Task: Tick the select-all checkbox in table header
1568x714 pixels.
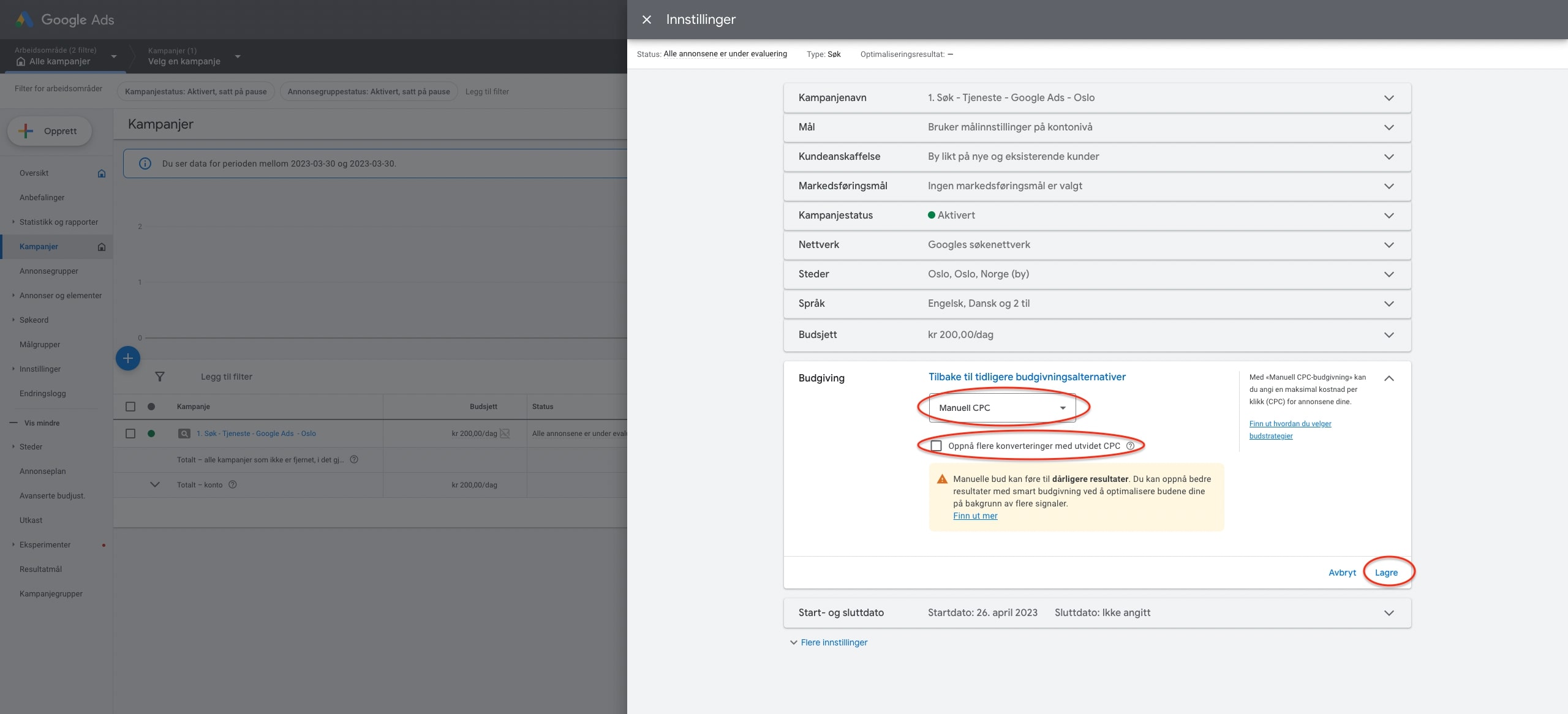Action: point(130,407)
